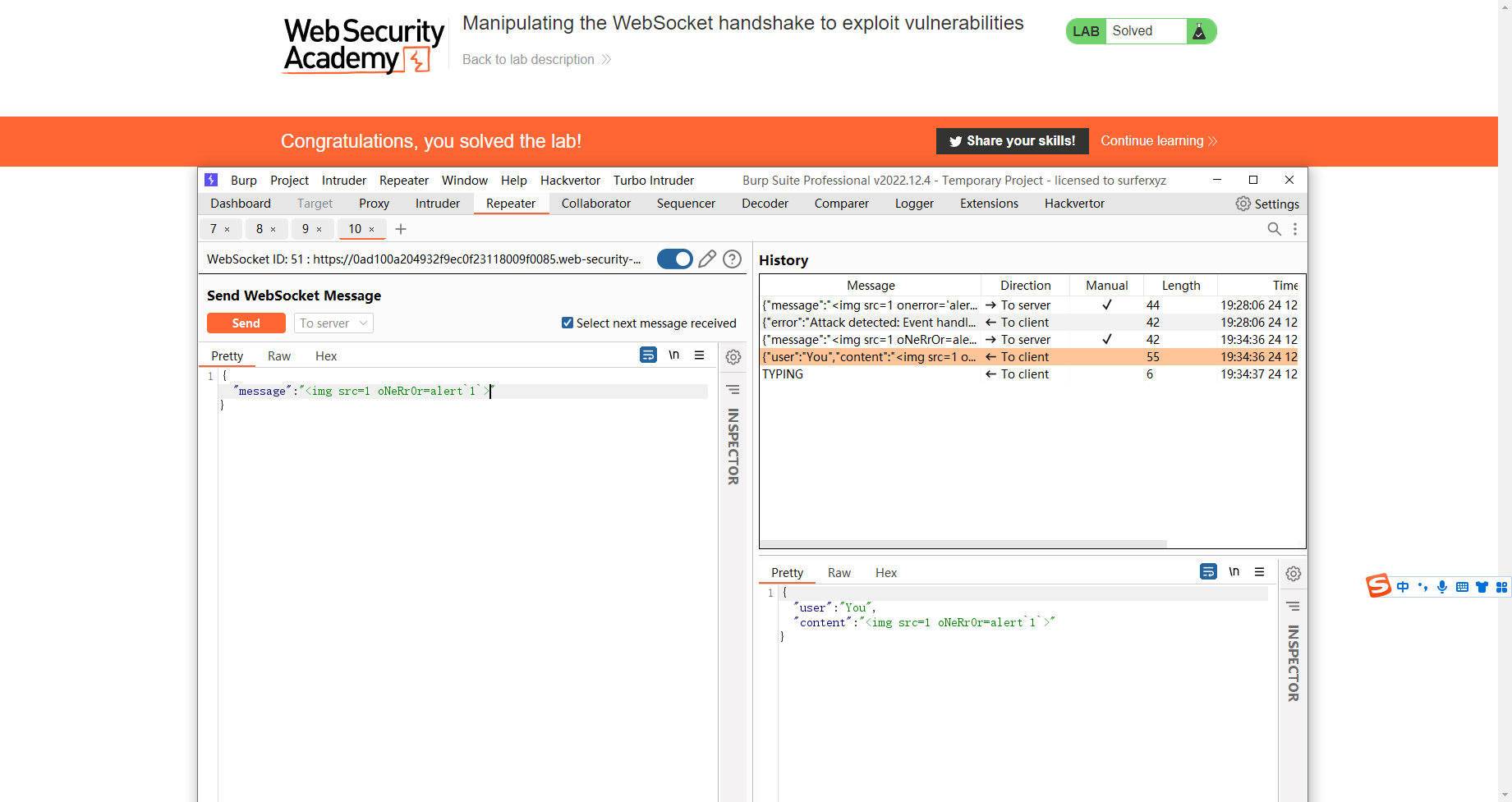Screen dimensions: 1512x802
Task: Open the Decoder tool tab
Action: [765, 203]
